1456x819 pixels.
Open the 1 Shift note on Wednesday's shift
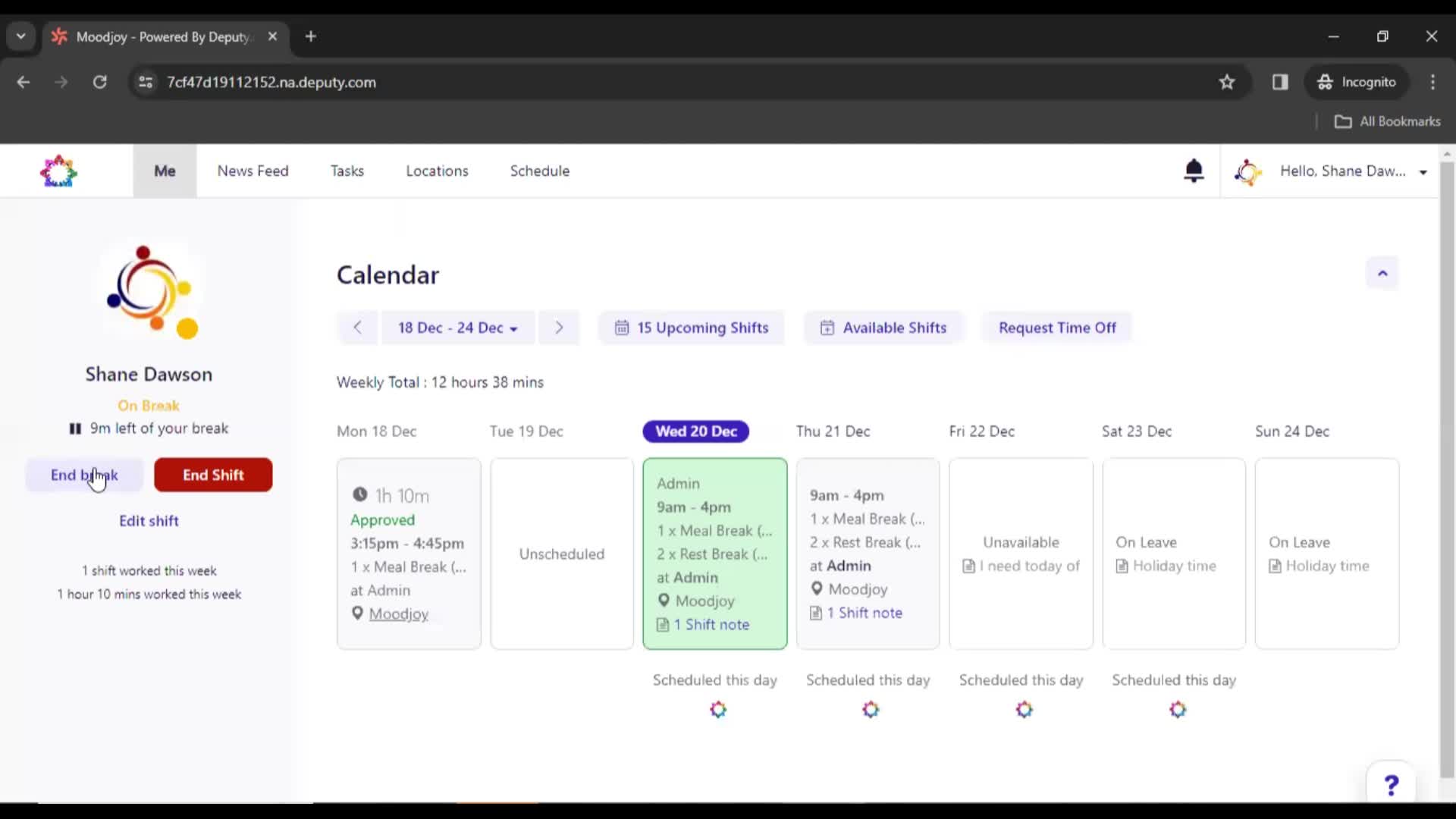pos(711,624)
